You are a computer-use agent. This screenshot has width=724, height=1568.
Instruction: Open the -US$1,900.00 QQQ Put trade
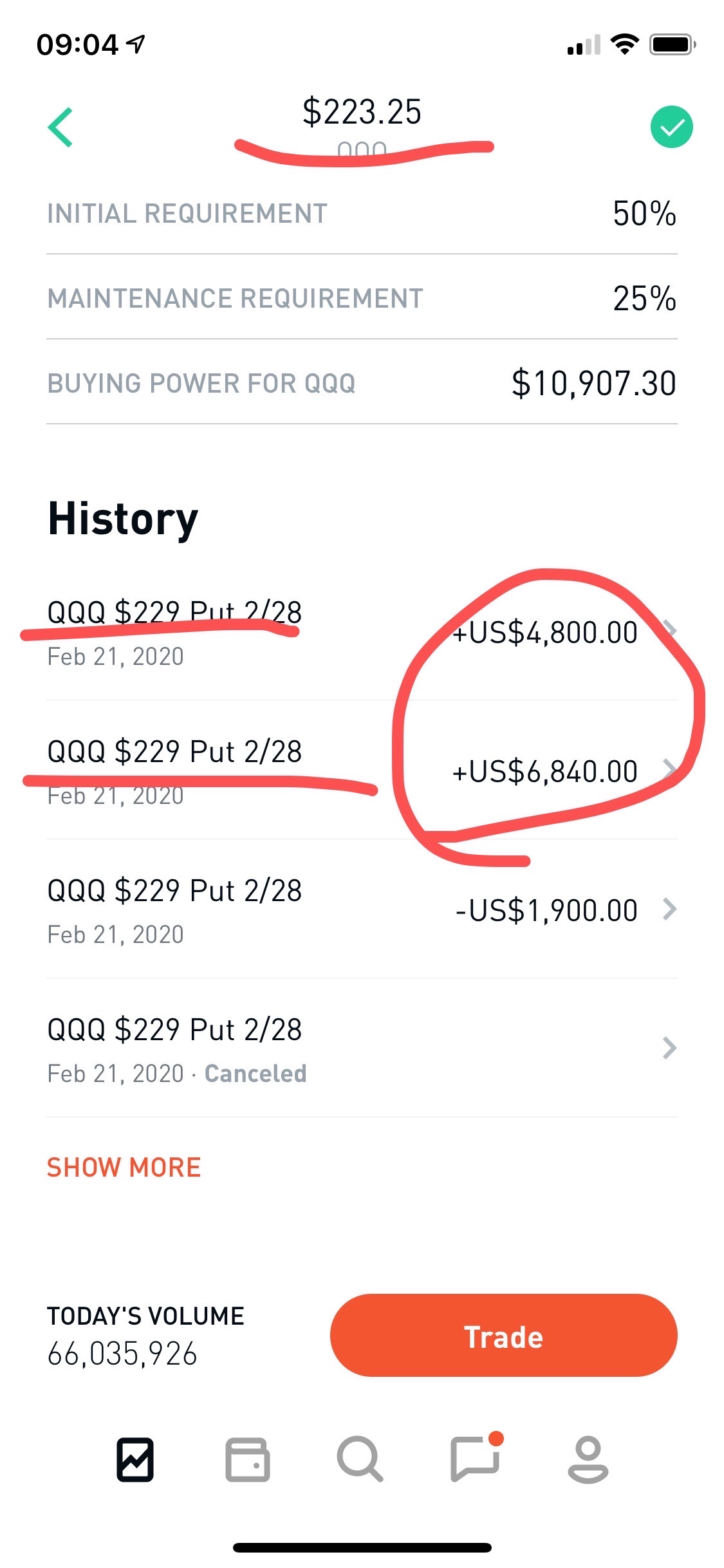362,909
